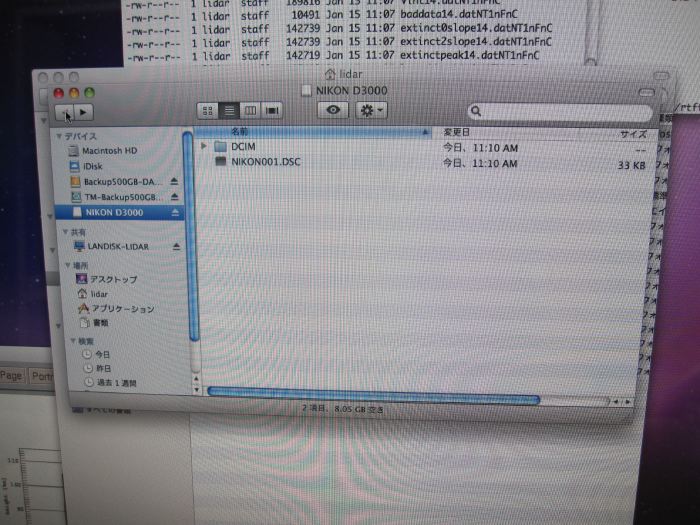Image resolution: width=700 pixels, height=525 pixels.
Task: Click the file list scroll right arrow
Action: click(628, 402)
